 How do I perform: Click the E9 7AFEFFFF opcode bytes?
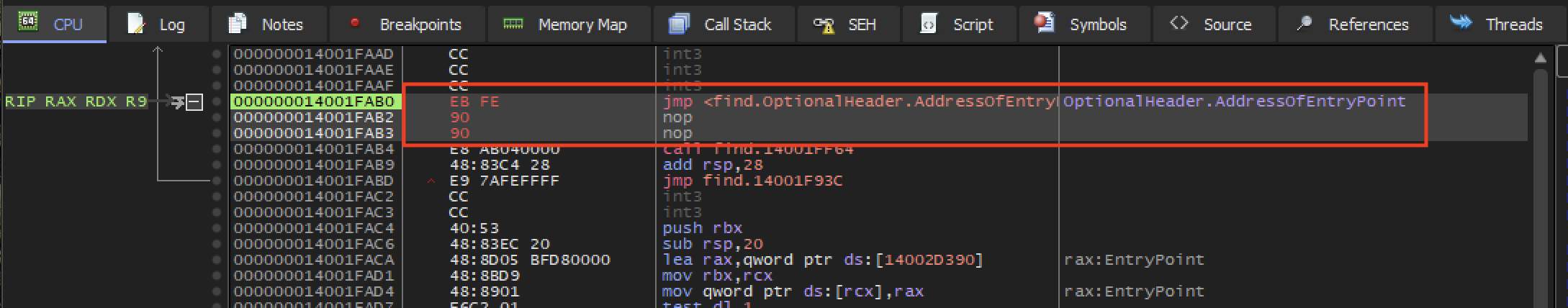pyautogui.click(x=504, y=181)
